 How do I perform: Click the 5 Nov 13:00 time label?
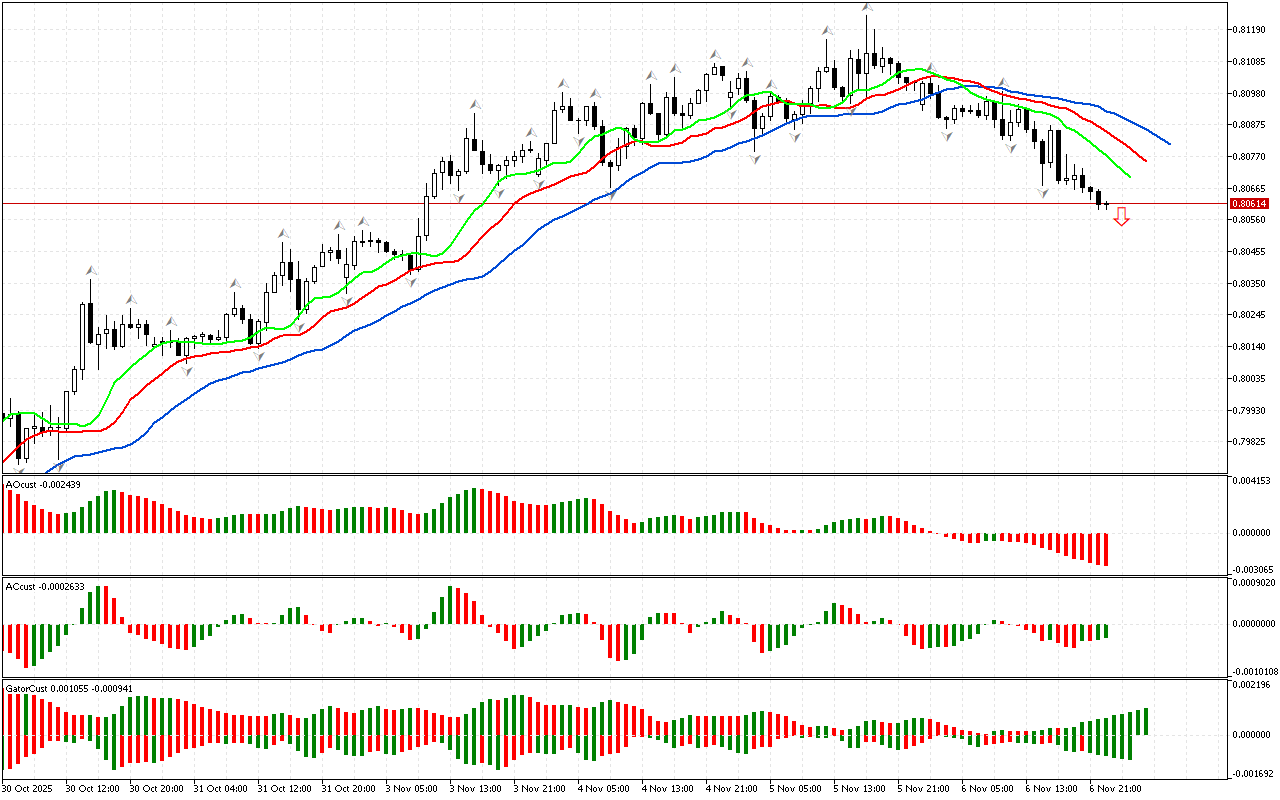860,789
